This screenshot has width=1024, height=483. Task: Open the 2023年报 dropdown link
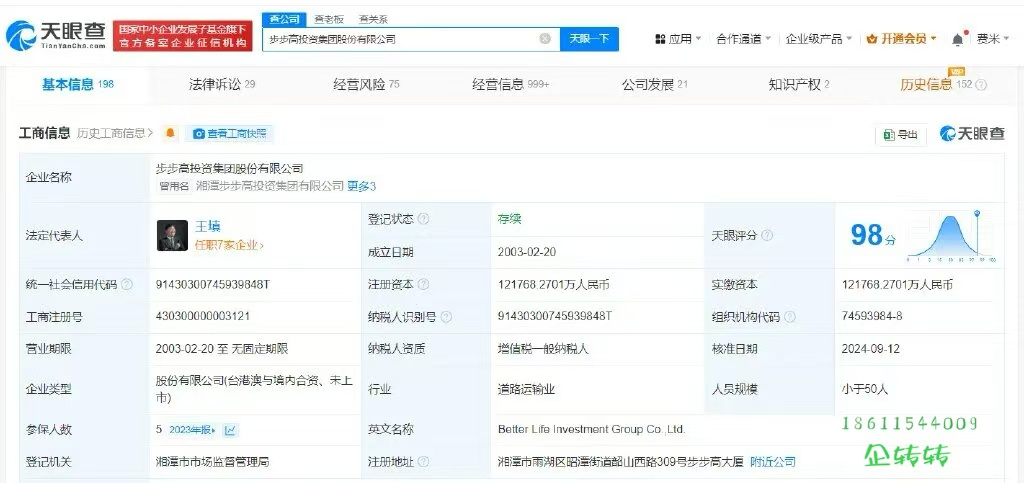(192, 430)
